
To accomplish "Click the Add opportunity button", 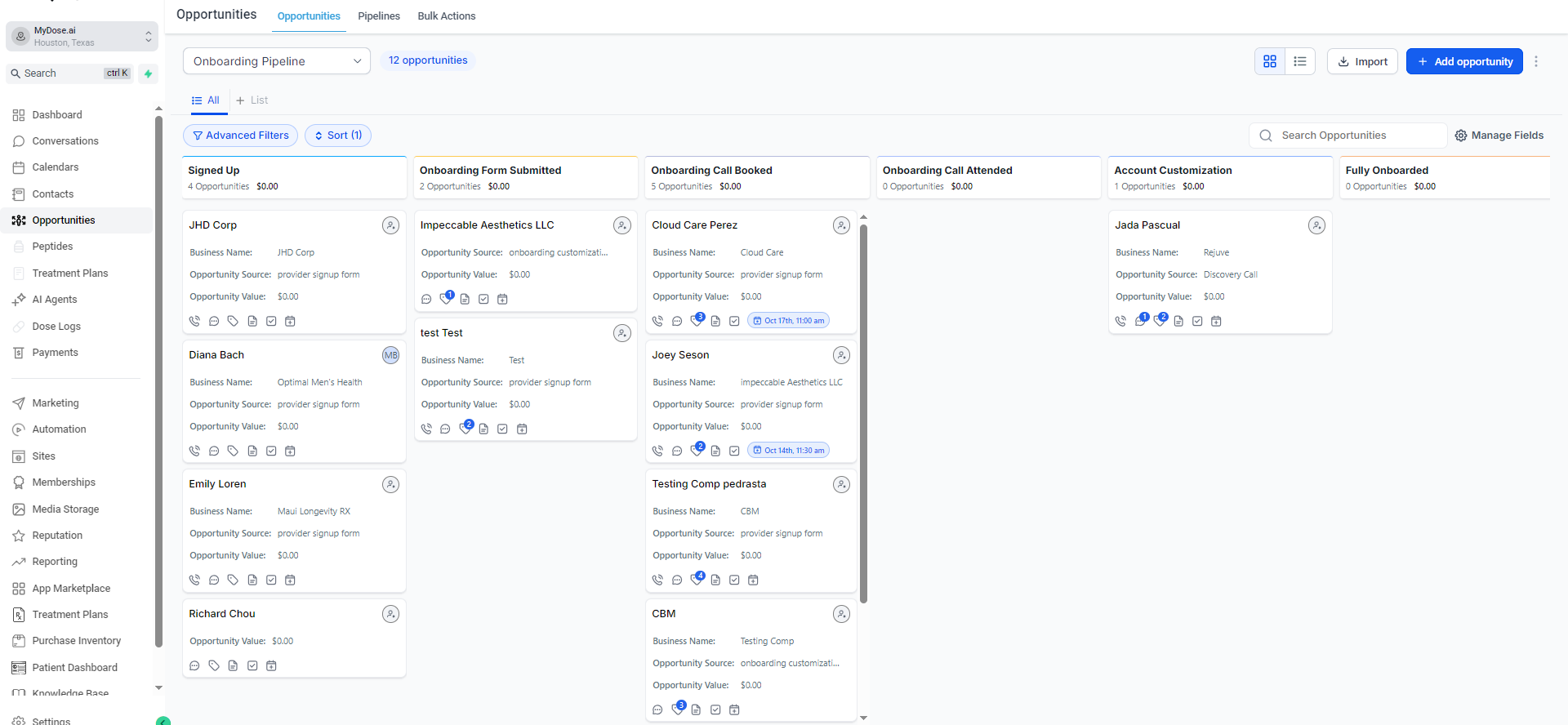I will point(1464,61).
